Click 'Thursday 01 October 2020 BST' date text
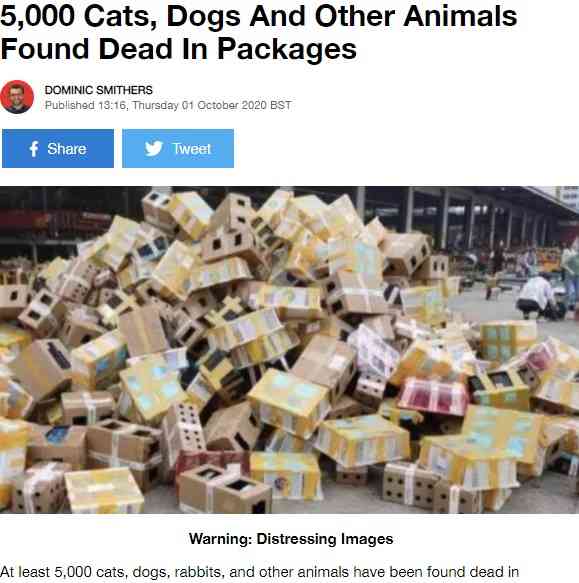The height and width of the screenshot is (583, 579). [x=212, y=105]
